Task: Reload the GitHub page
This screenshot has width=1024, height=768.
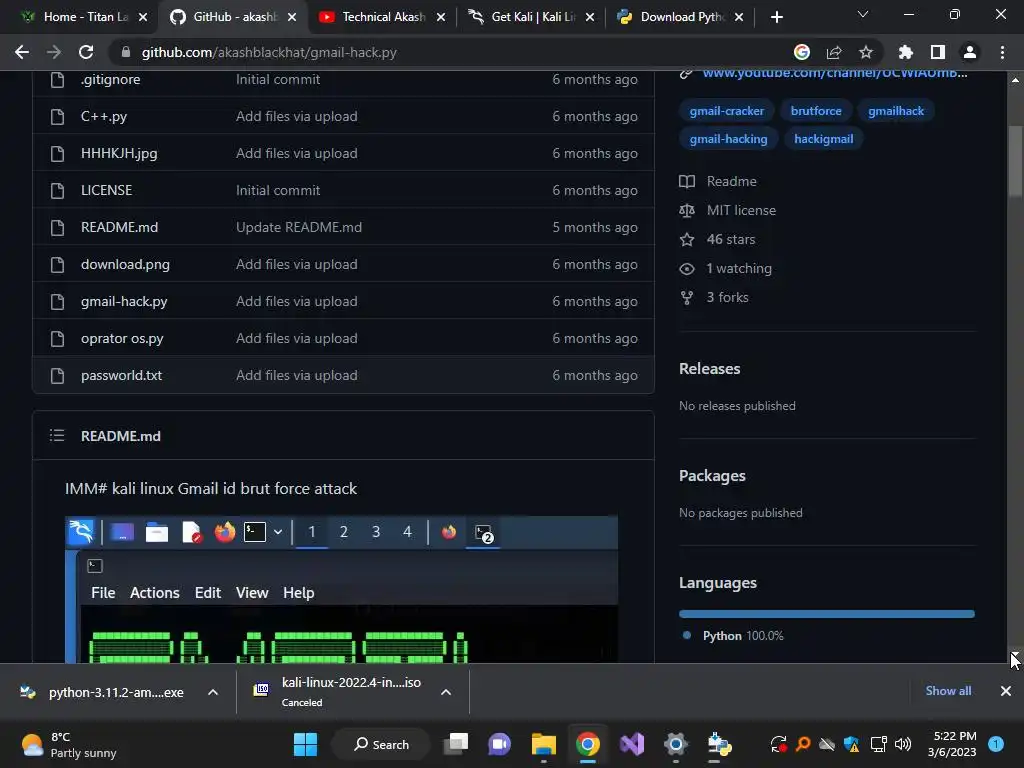Action: click(86, 52)
